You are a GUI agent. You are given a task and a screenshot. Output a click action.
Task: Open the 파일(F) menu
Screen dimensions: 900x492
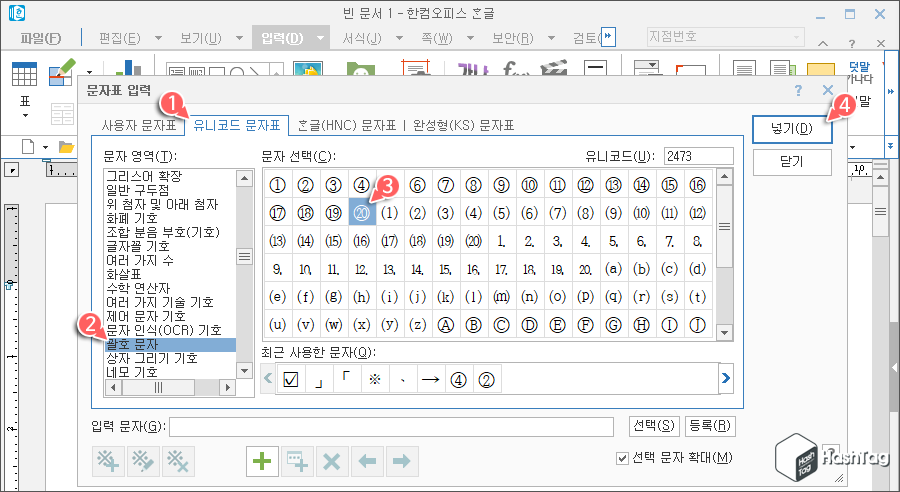point(41,38)
